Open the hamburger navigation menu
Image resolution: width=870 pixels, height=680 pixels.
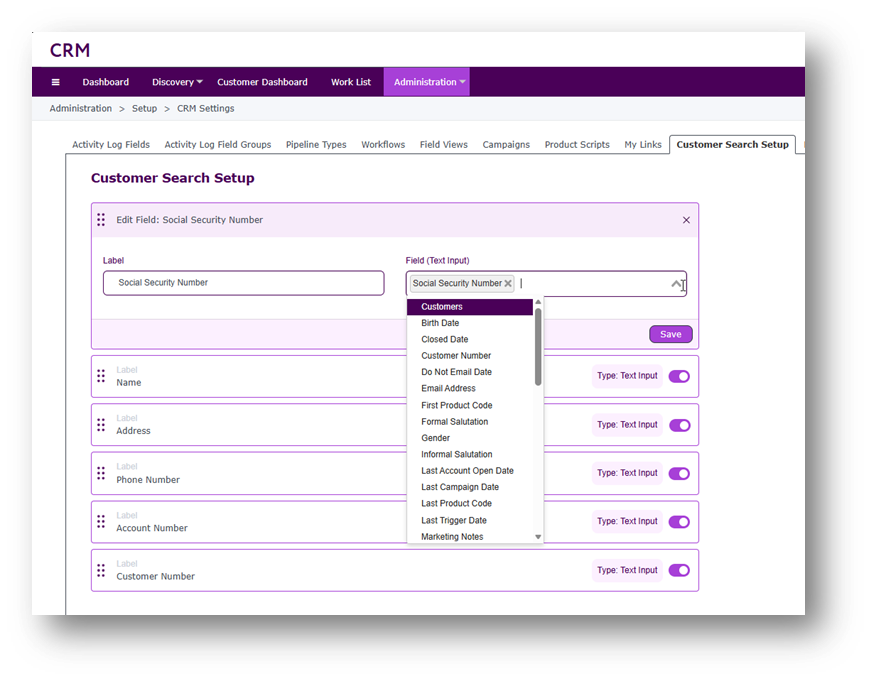55,82
